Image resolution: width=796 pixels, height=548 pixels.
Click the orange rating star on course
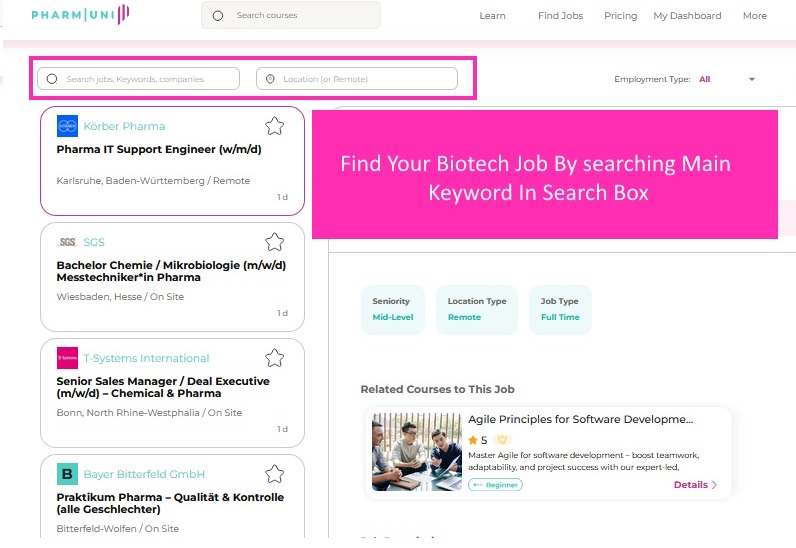[x=473, y=440]
